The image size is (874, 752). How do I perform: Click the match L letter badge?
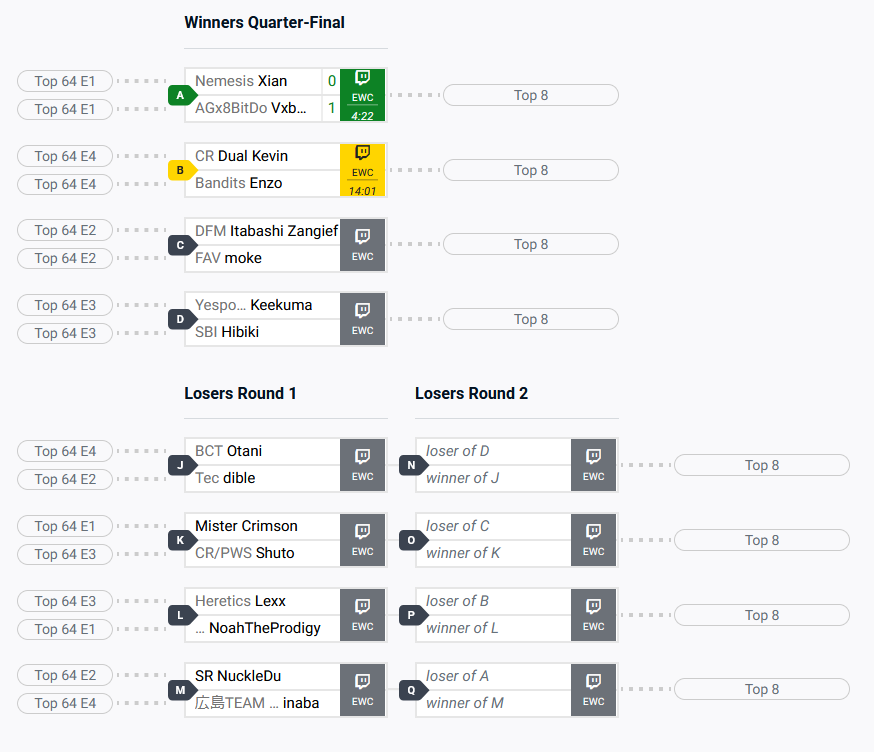182,615
